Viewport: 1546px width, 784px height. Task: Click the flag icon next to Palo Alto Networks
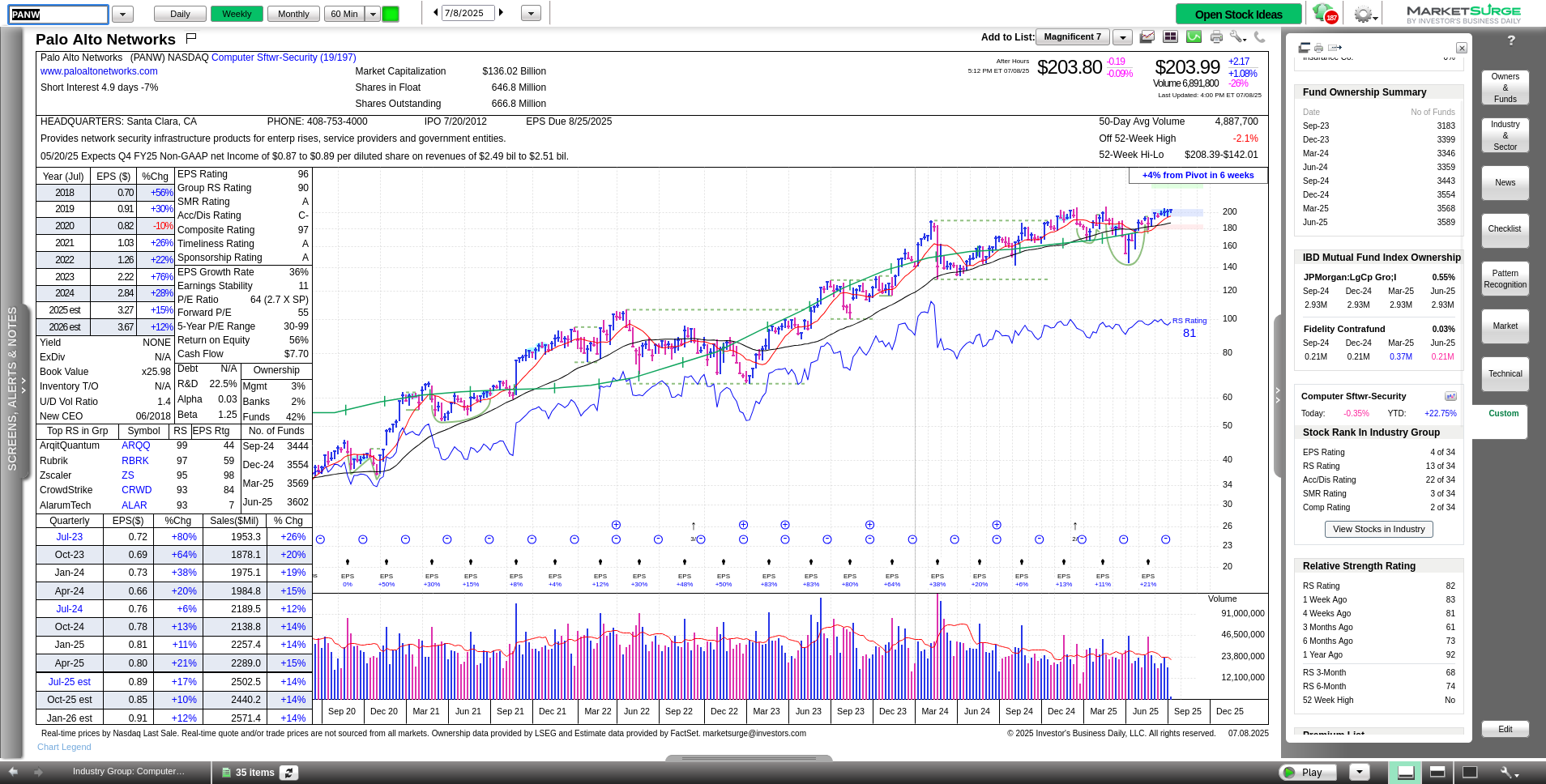point(191,38)
